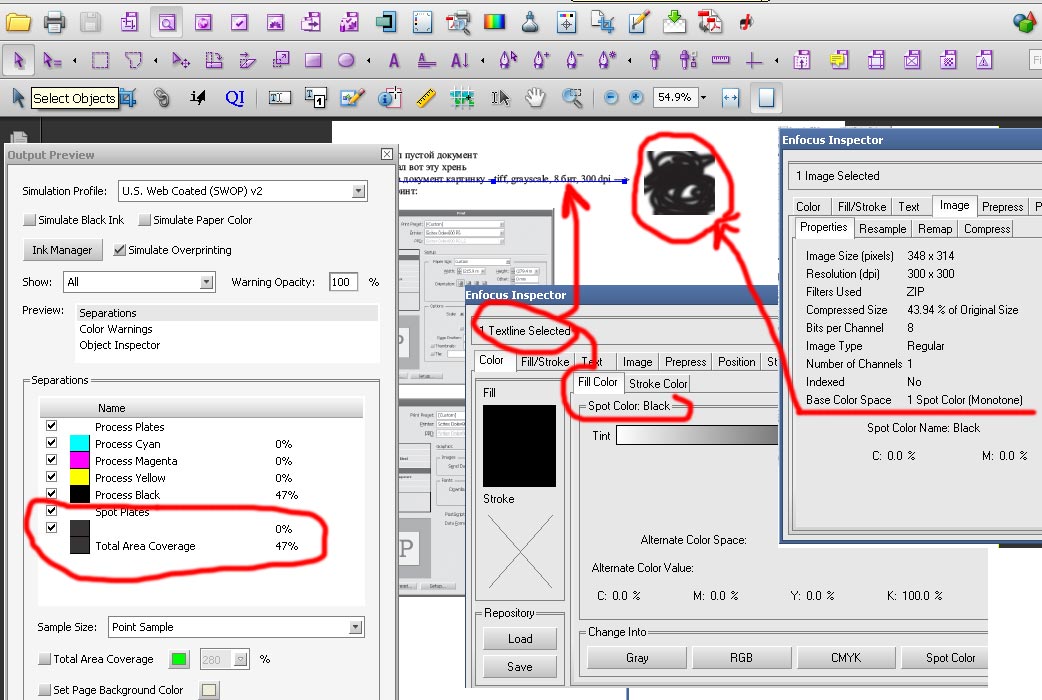The width and height of the screenshot is (1042, 700).
Task: Open the Show dropdown set to All
Action: coord(139,282)
